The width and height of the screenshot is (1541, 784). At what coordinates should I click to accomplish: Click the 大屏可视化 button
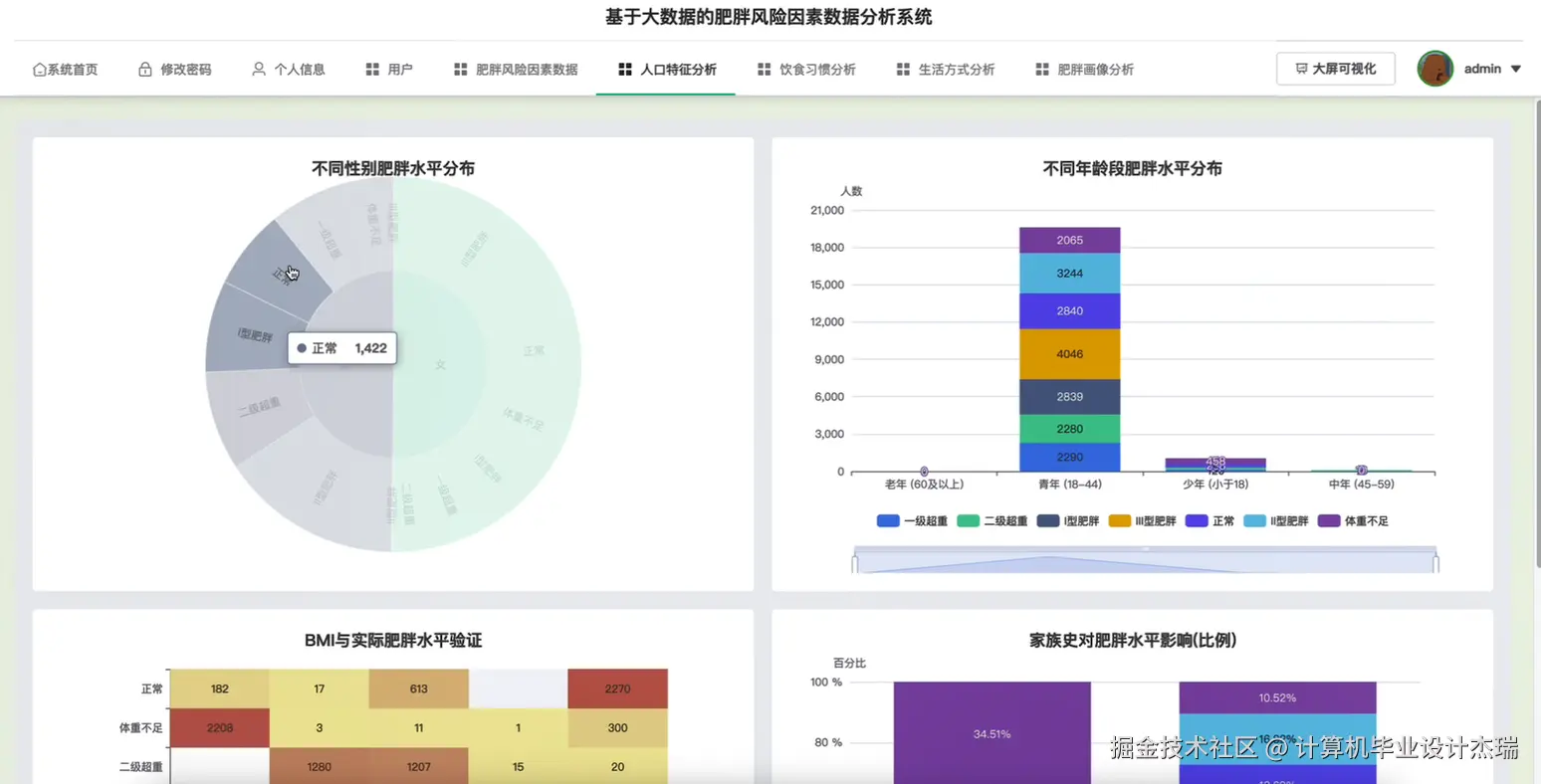pos(1335,68)
